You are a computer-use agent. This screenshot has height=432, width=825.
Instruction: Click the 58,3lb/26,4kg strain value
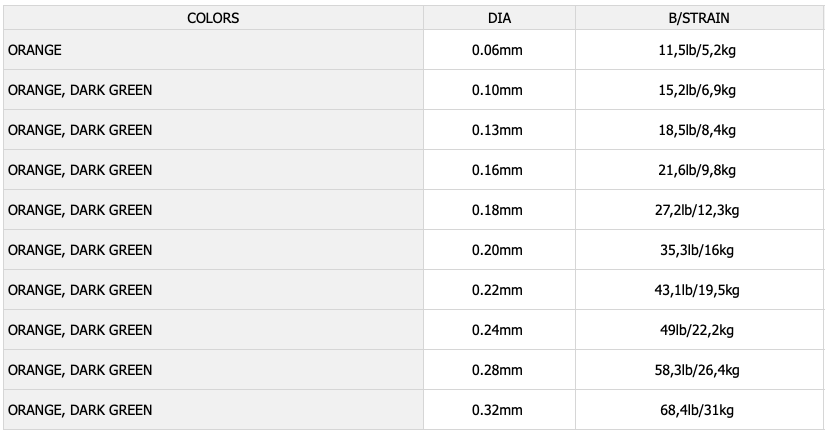coord(697,370)
